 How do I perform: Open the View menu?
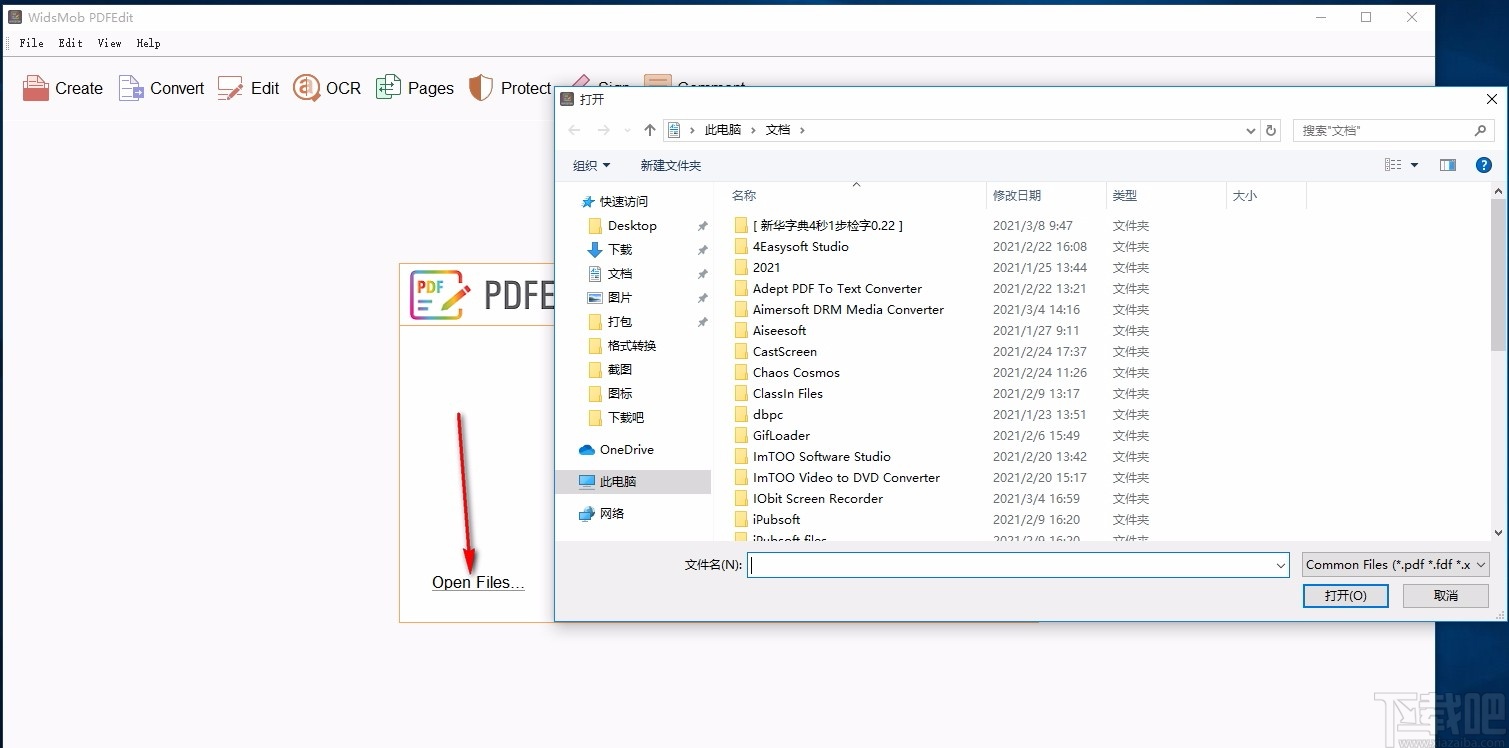tap(109, 43)
